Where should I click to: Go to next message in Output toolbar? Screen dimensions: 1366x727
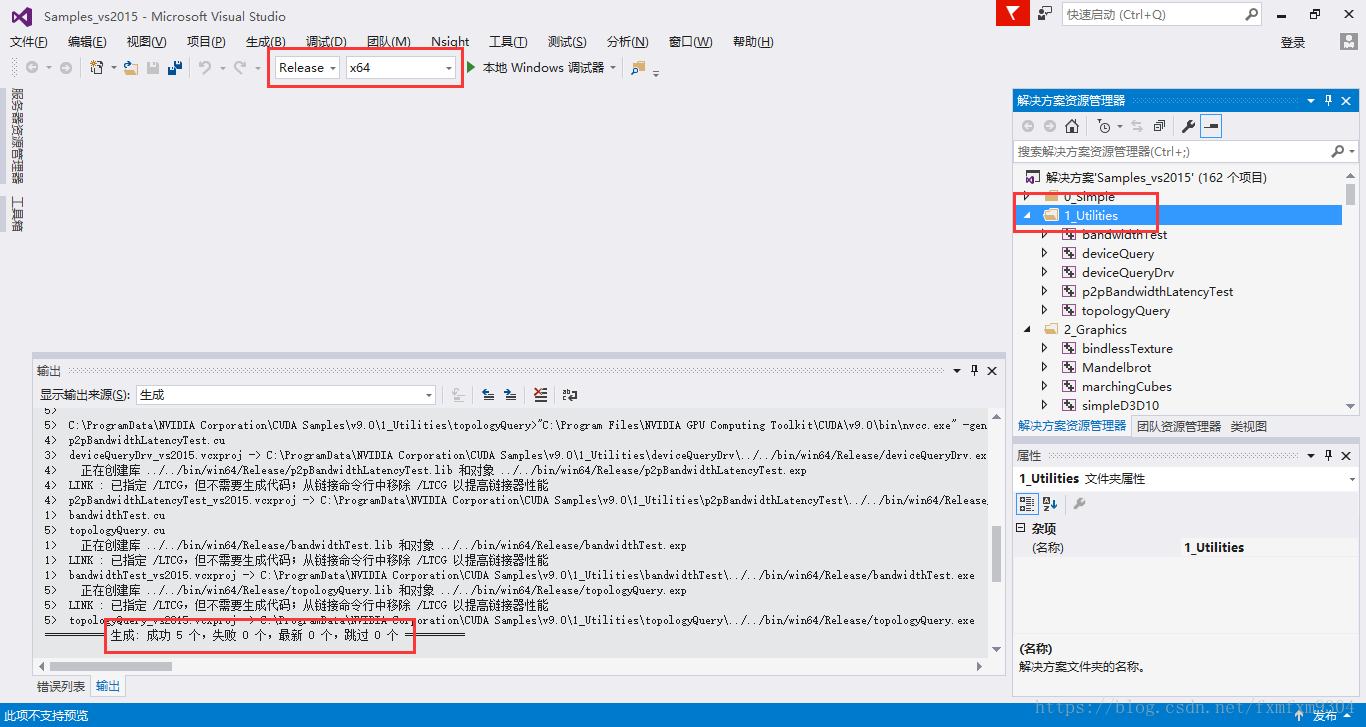(x=510, y=395)
